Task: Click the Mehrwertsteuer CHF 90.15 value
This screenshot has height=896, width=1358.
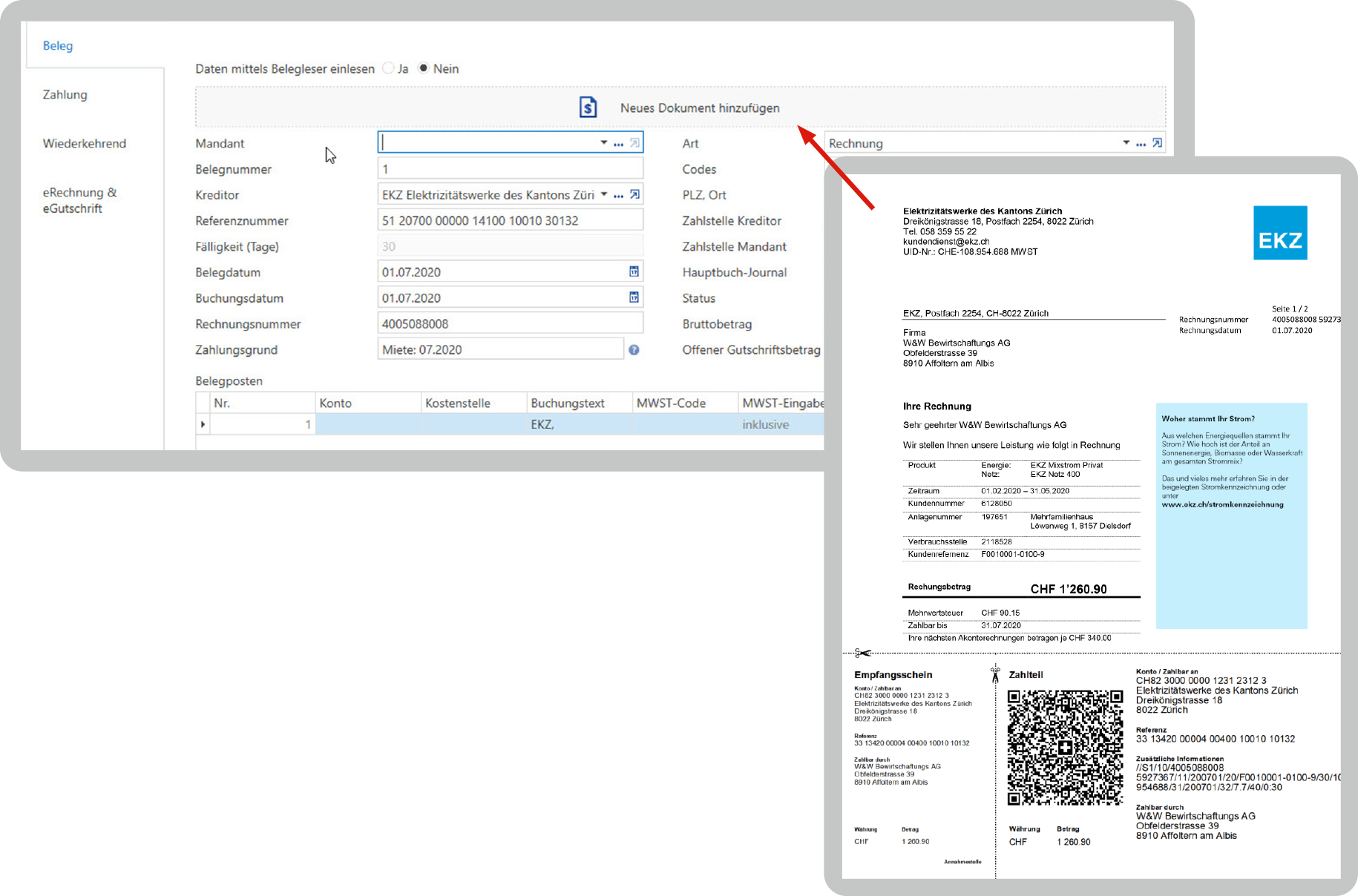Action: pyautogui.click(x=1000, y=613)
